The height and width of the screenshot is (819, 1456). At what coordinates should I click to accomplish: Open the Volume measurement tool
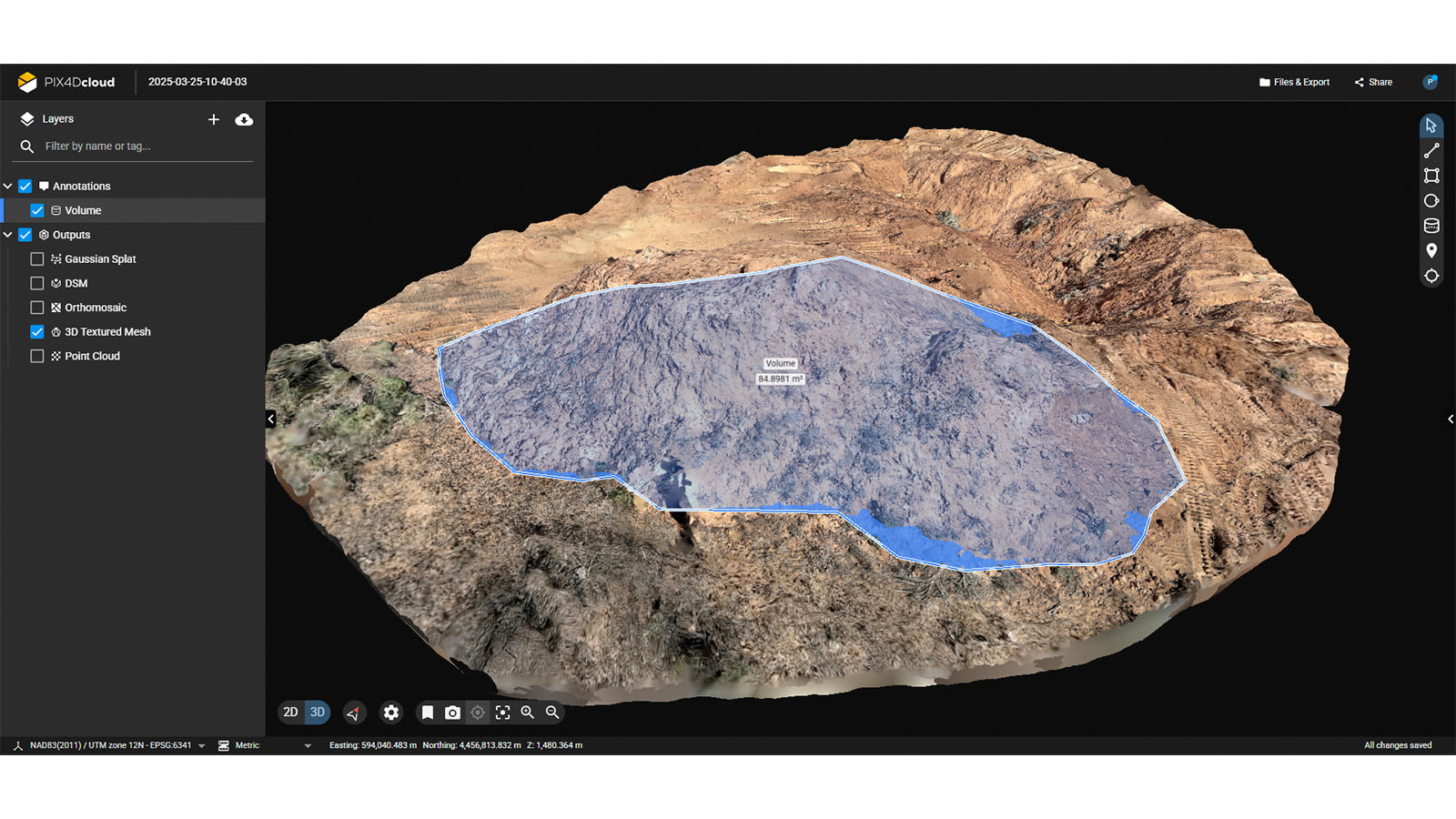click(1431, 226)
